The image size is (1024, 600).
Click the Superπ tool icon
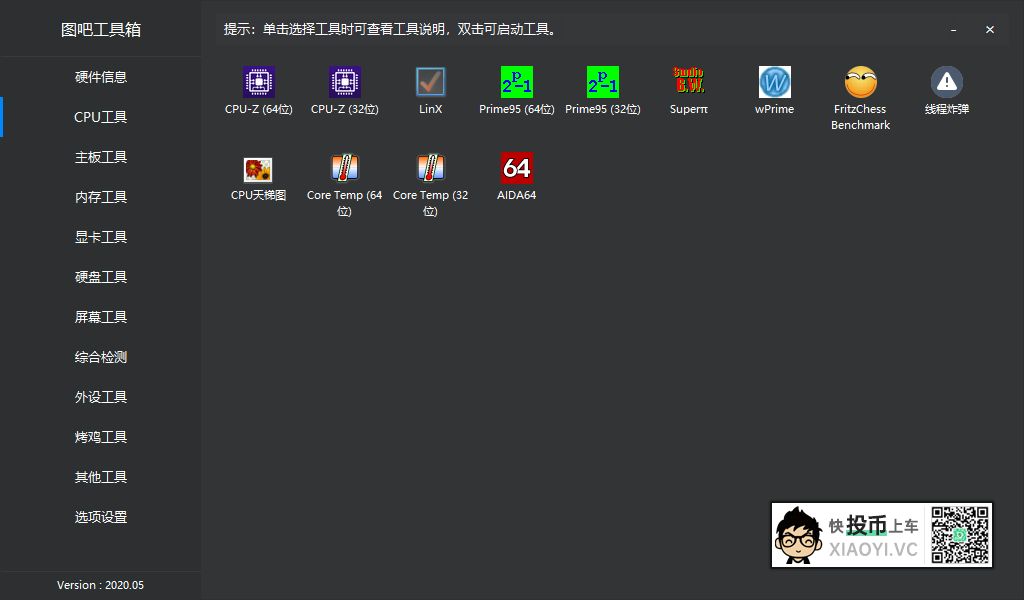688,80
